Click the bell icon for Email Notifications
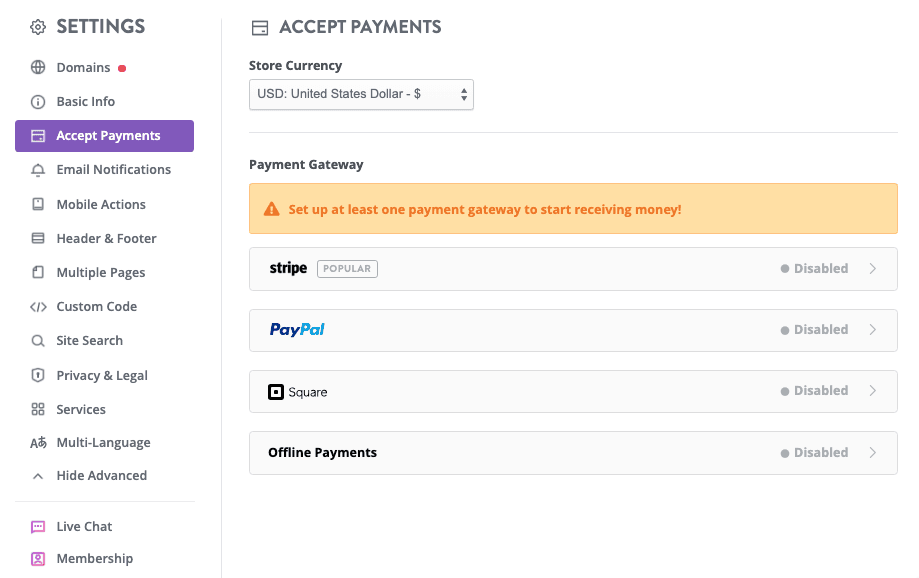This screenshot has height=578, width=919. [38, 170]
